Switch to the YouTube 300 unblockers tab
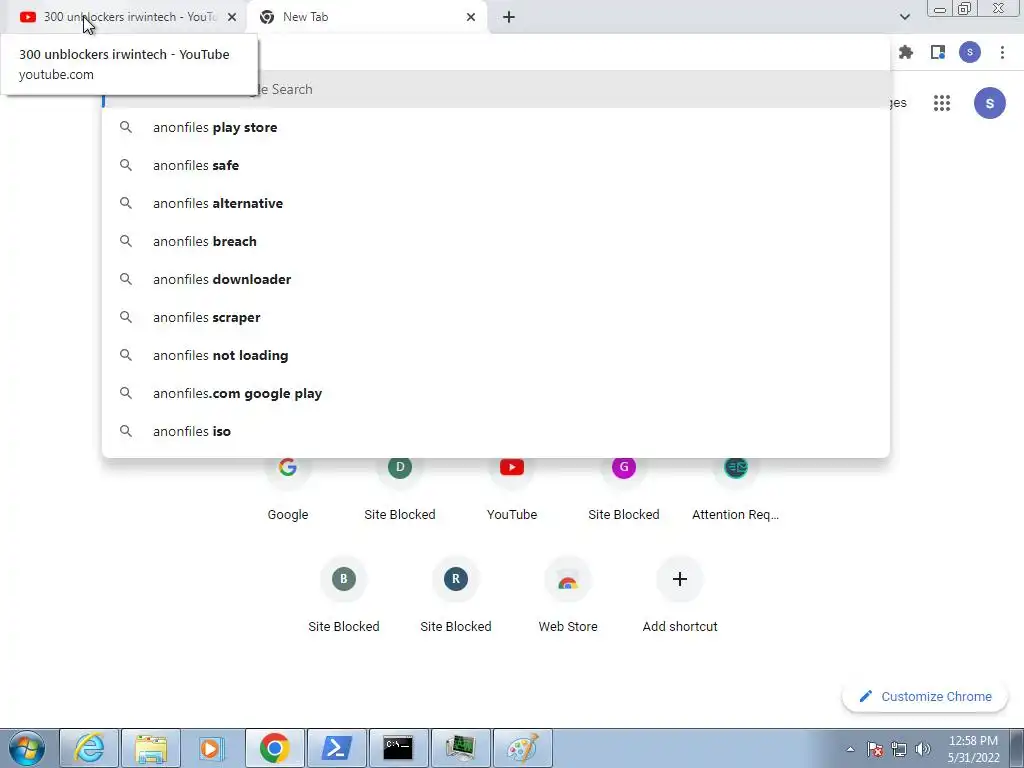The height and width of the screenshot is (768, 1024). pyautogui.click(x=124, y=17)
